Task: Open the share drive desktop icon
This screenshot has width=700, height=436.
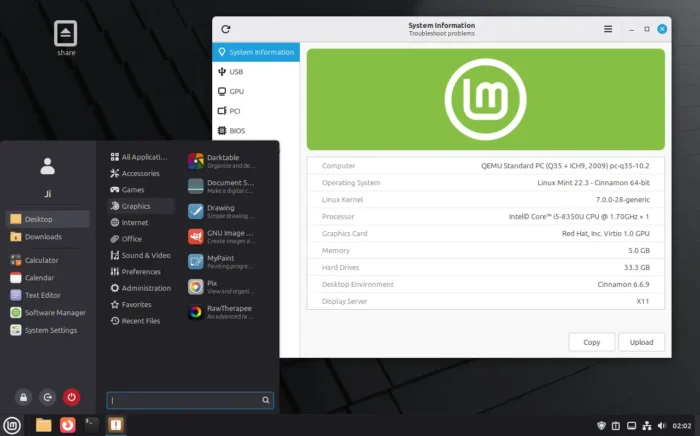Action: 66,38
